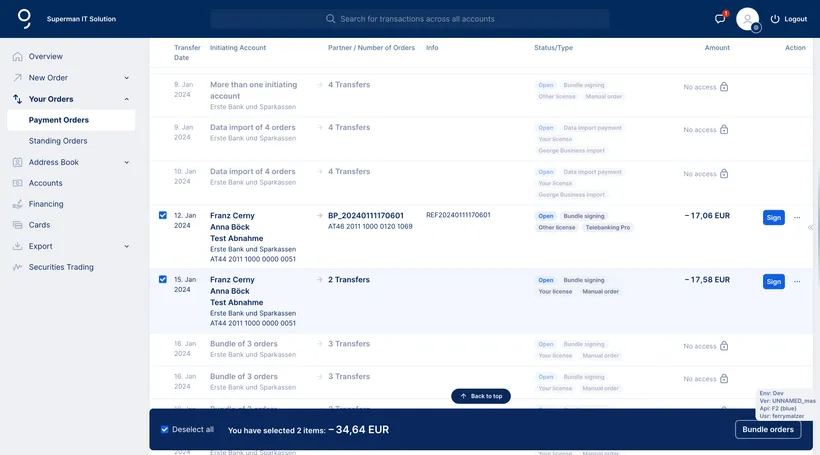820x455 pixels.
Task: Click the Cards icon in sidebar
Action: [18, 225]
